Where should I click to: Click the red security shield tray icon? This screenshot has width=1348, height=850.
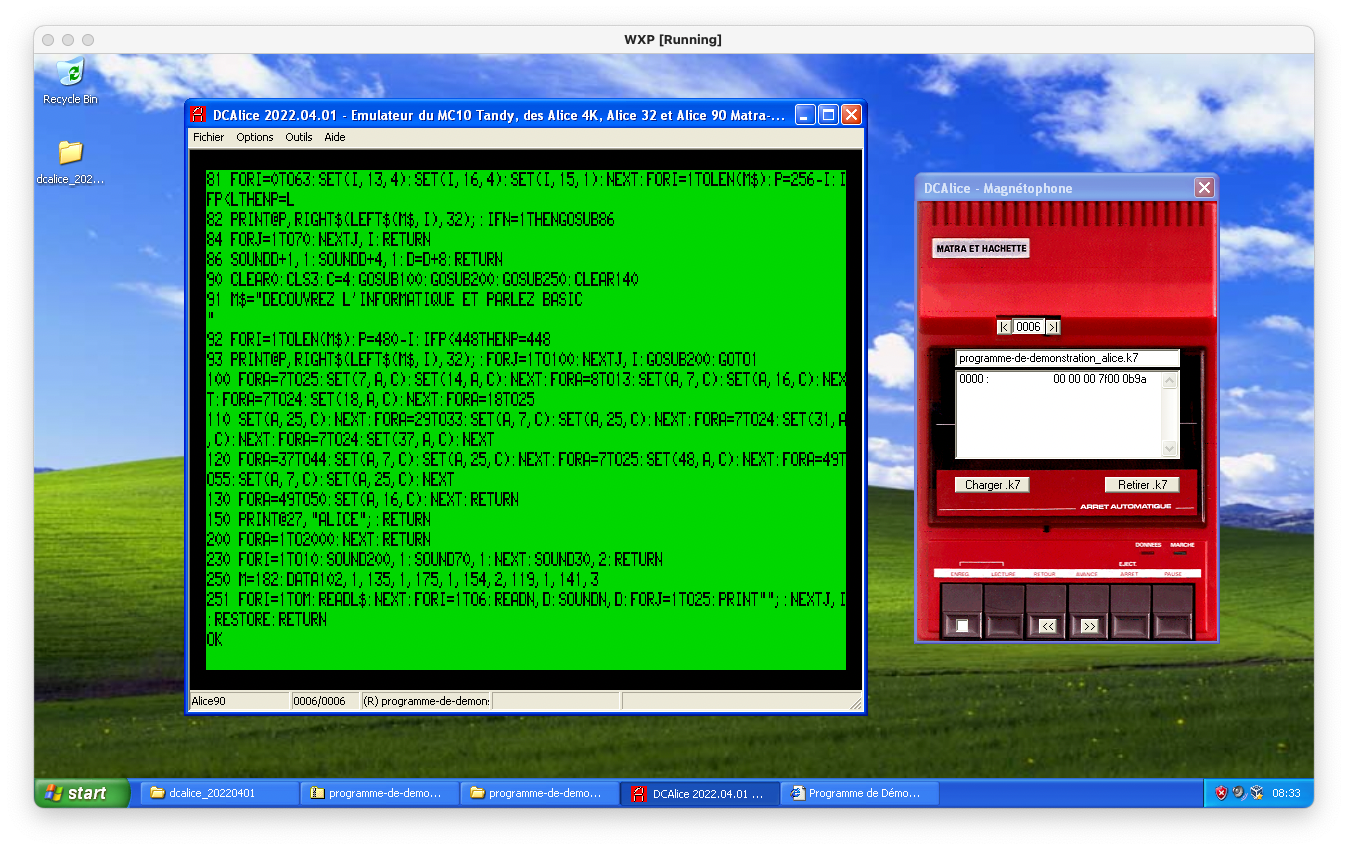pyautogui.click(x=1221, y=793)
